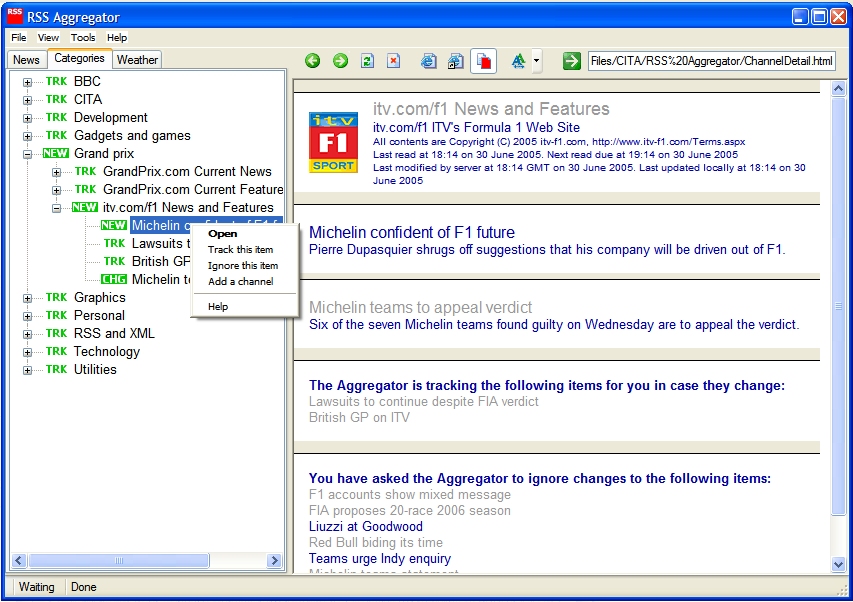Switch to the Weather tab
This screenshot has height=602, width=853.
(x=137, y=60)
